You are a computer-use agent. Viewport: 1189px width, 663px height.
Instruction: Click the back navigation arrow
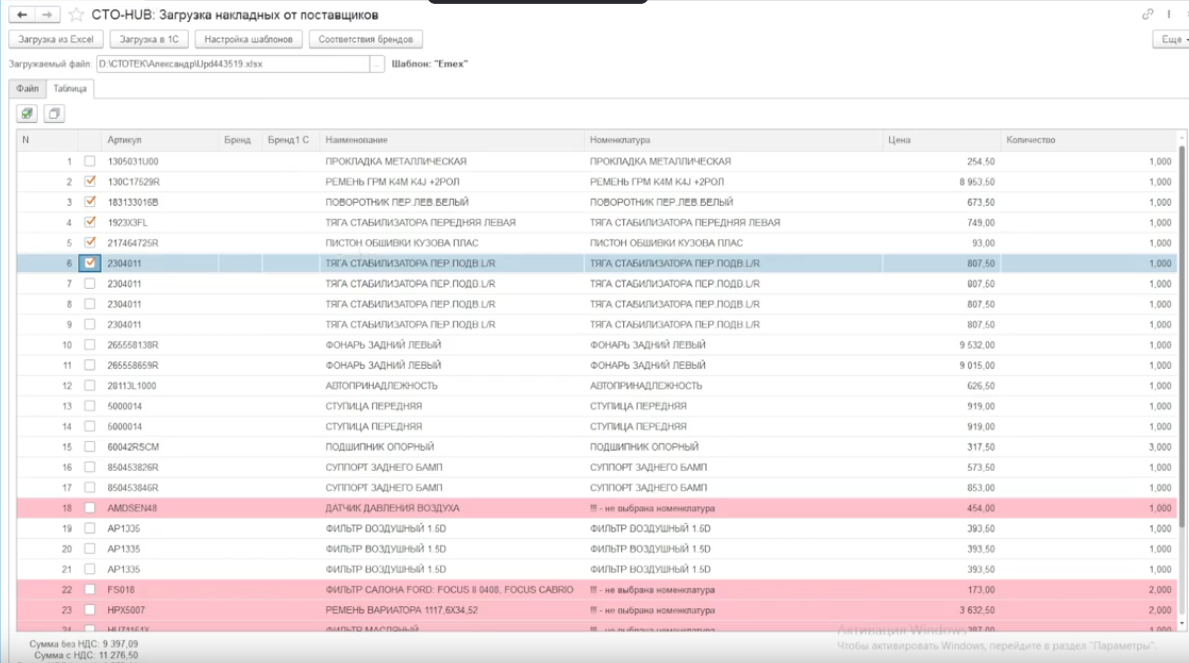coord(22,14)
